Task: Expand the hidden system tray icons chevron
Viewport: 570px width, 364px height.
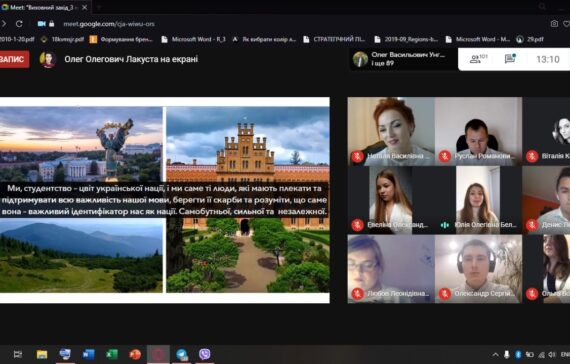Action: [x=495, y=355]
